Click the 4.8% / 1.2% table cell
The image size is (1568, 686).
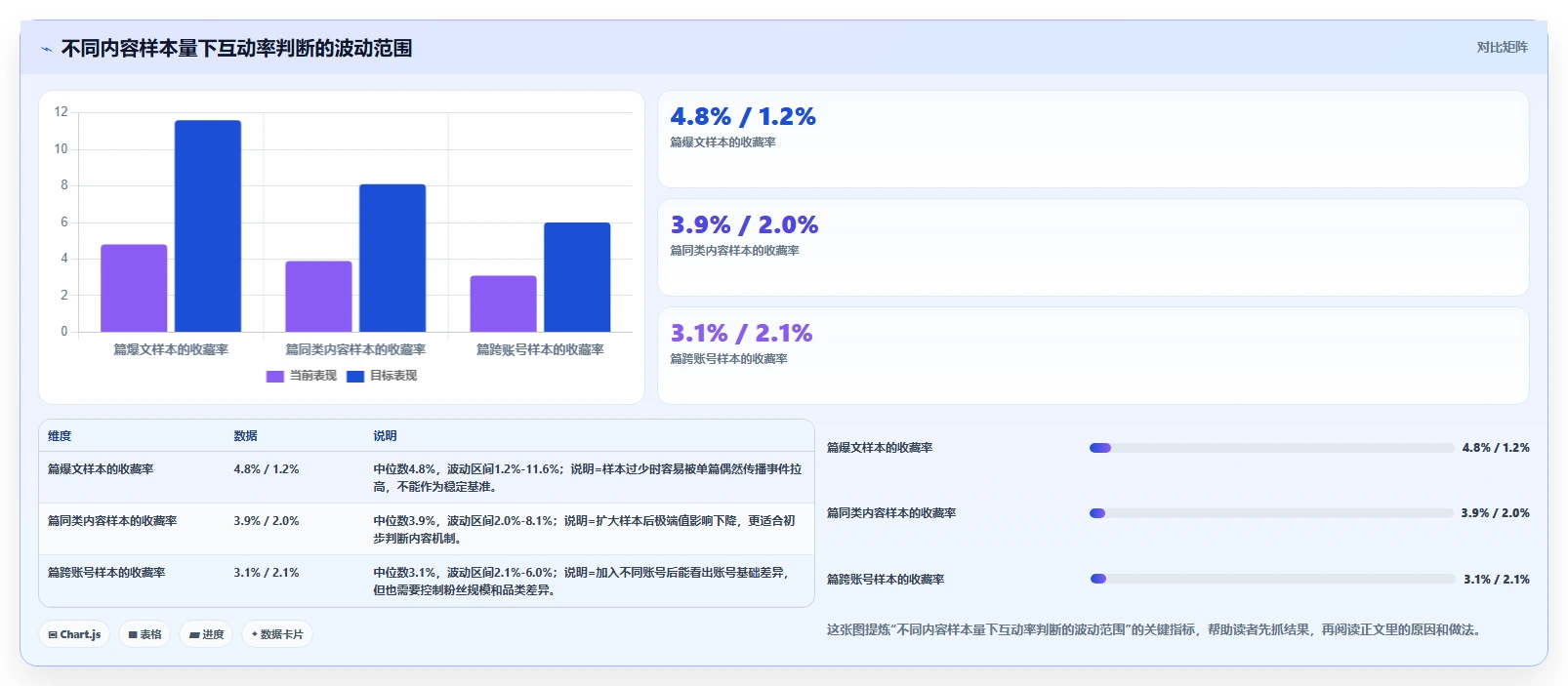point(267,469)
